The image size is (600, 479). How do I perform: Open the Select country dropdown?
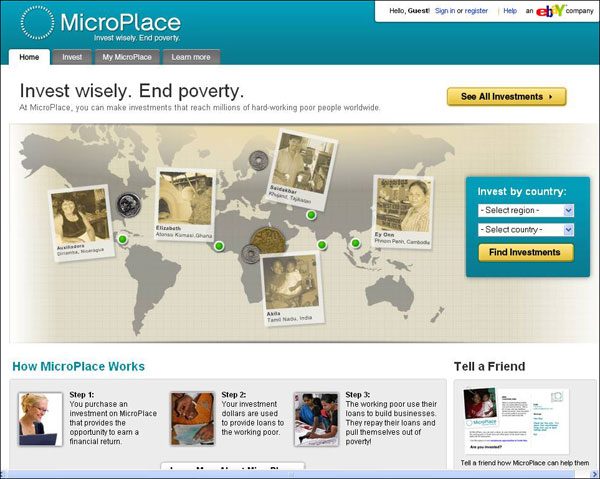point(526,230)
